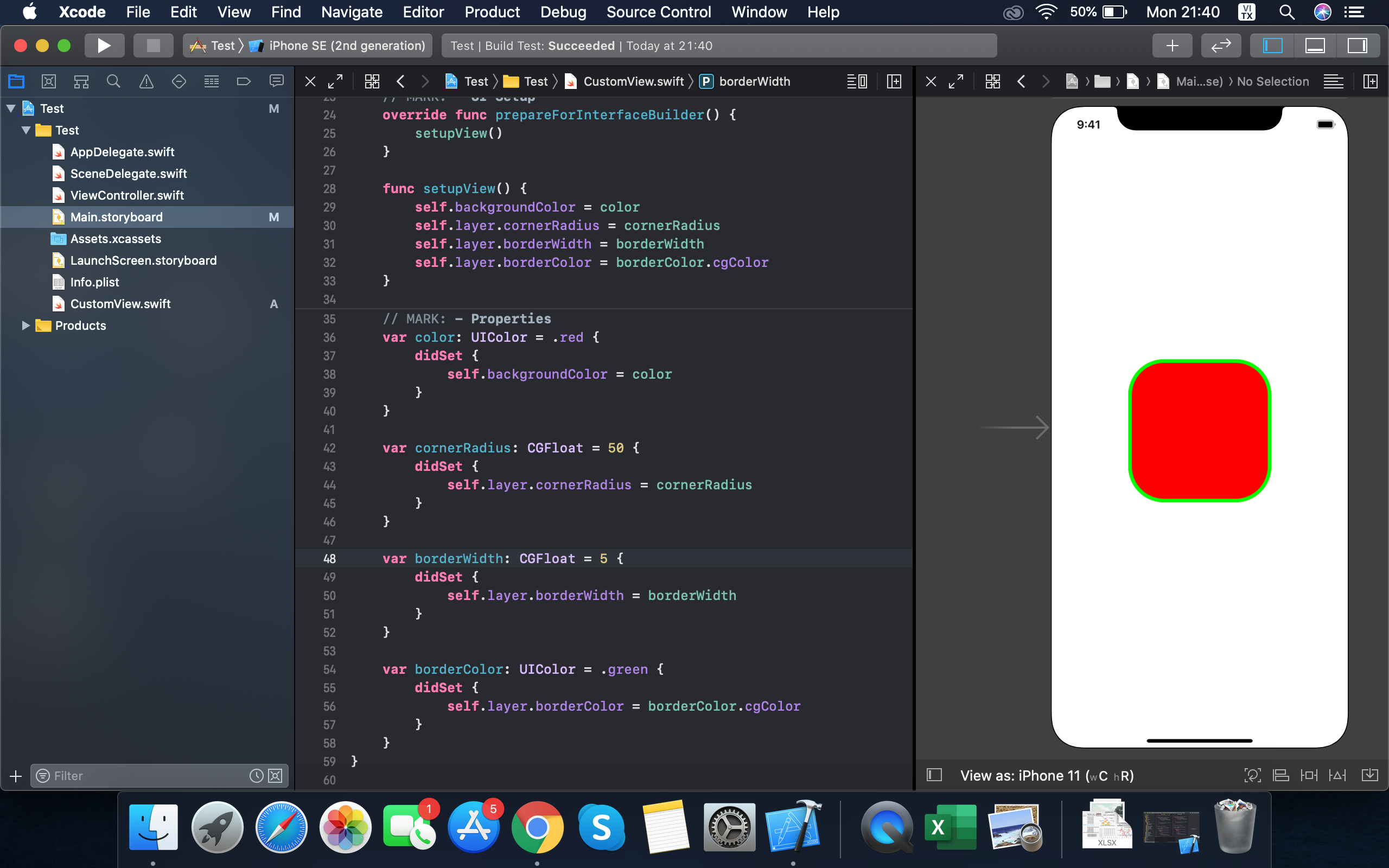1389x868 pixels.
Task: Open the Navigate menu
Action: coord(352,12)
